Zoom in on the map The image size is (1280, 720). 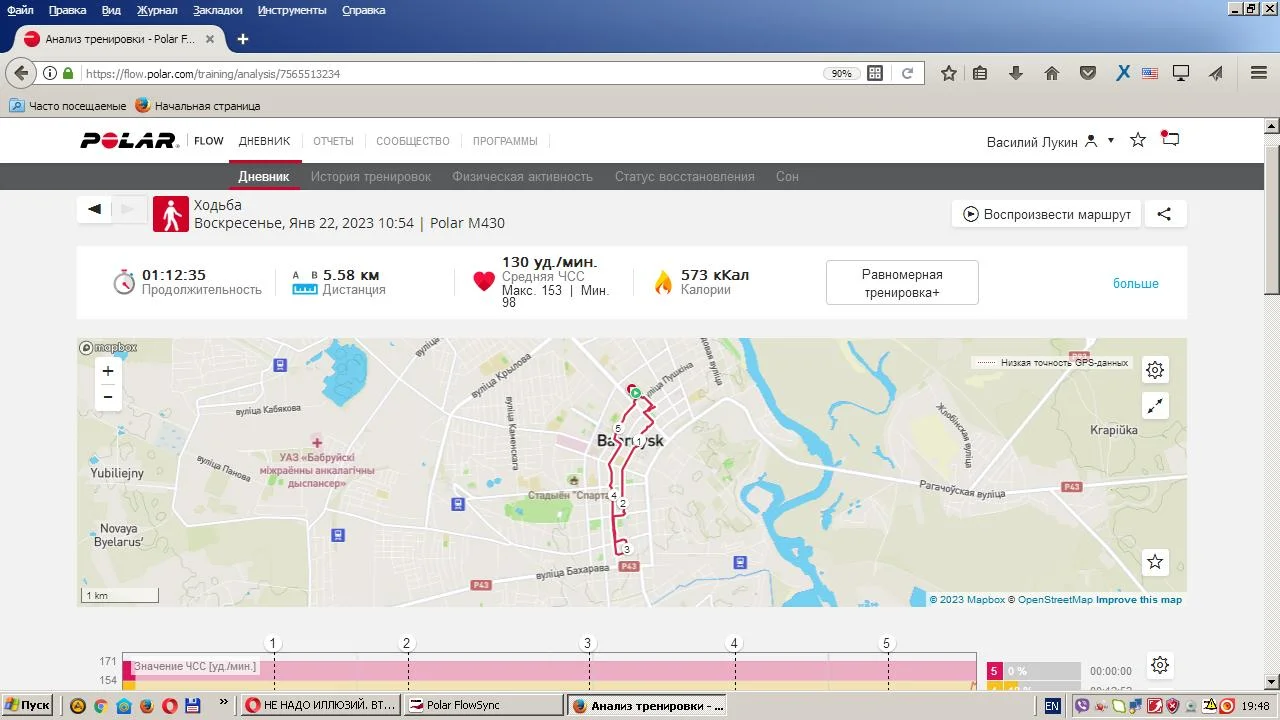point(108,371)
